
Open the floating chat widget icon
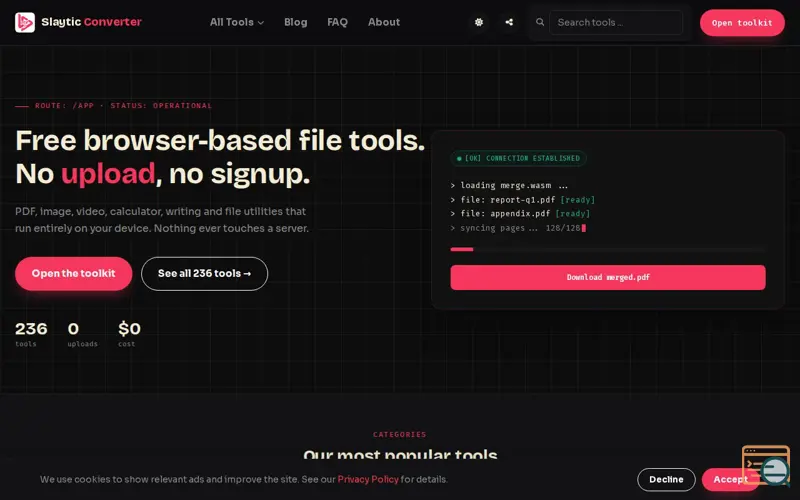coord(766,466)
